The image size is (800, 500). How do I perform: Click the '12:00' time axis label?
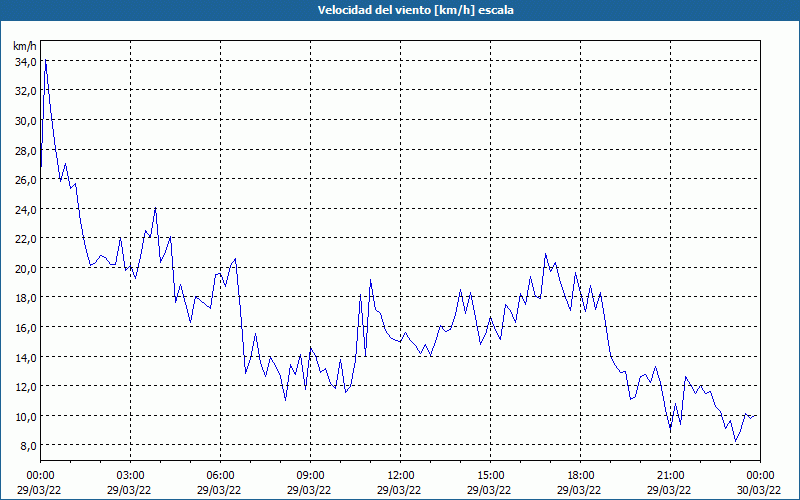tap(401, 476)
